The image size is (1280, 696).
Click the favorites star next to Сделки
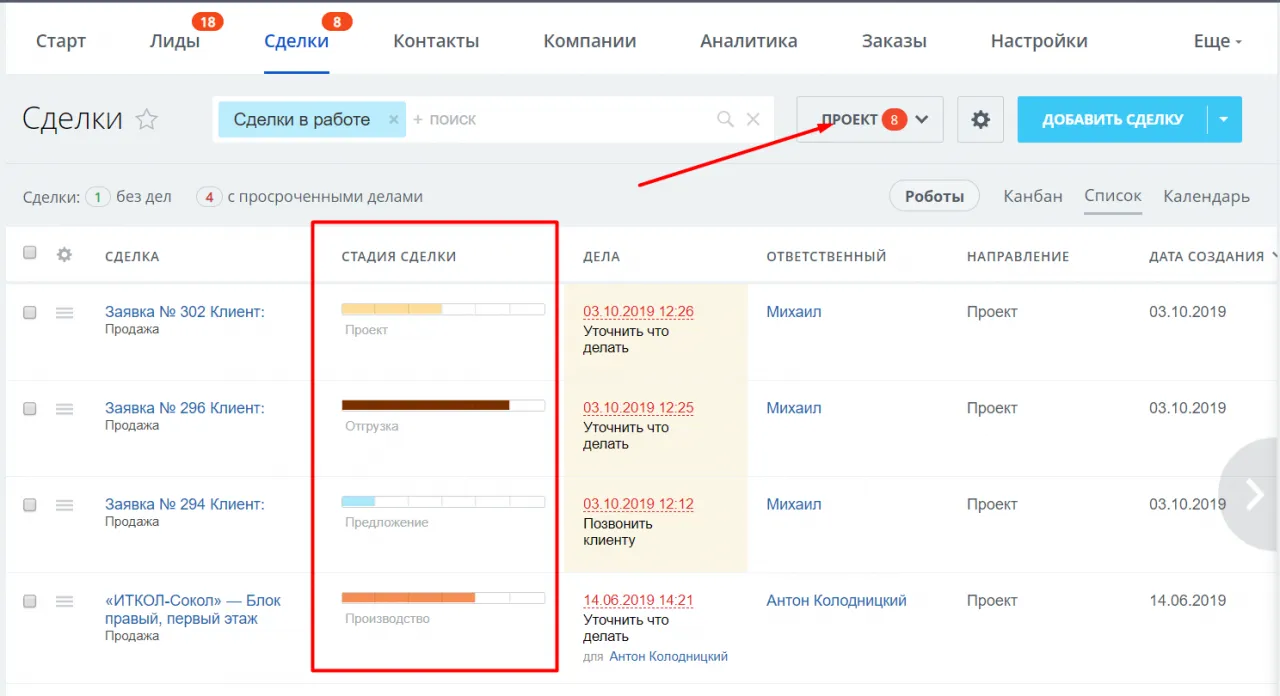147,120
